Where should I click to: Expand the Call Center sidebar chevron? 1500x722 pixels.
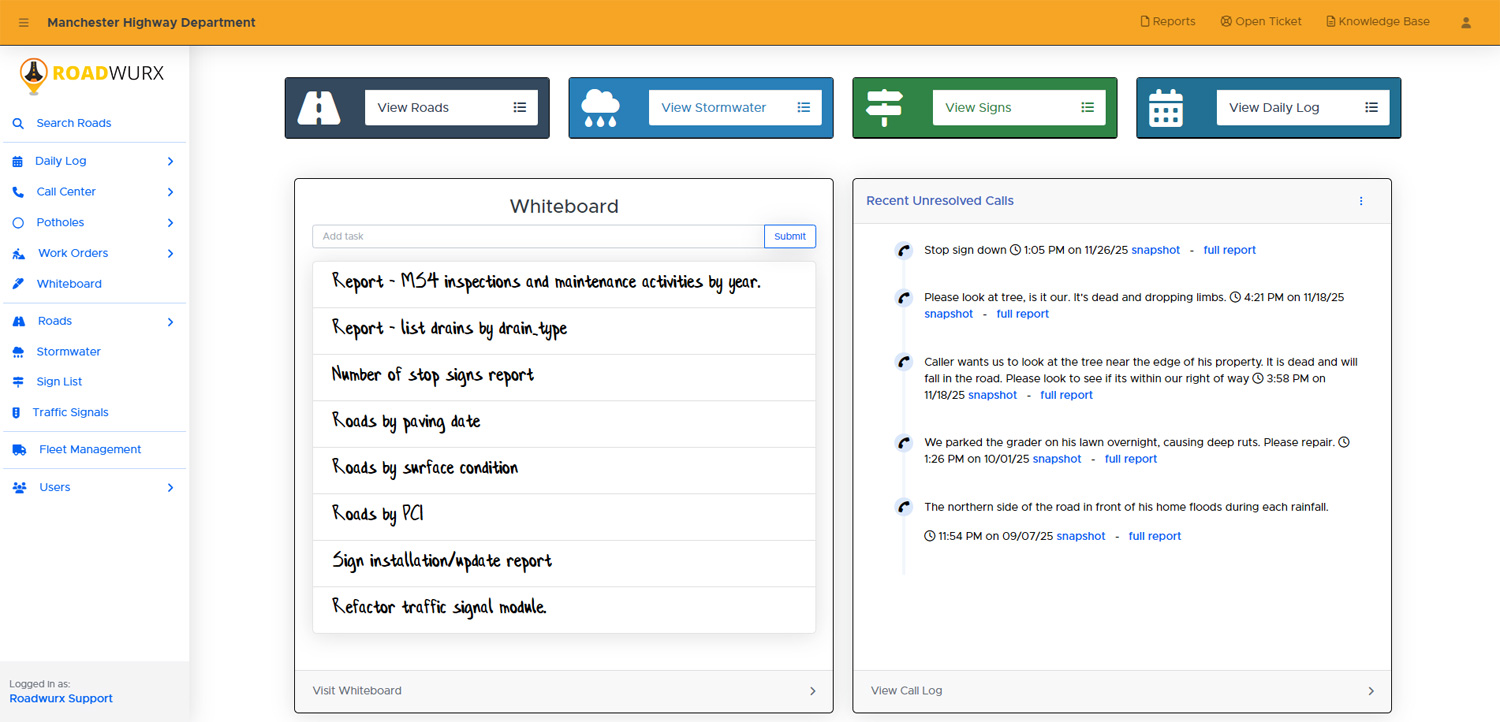[170, 192]
